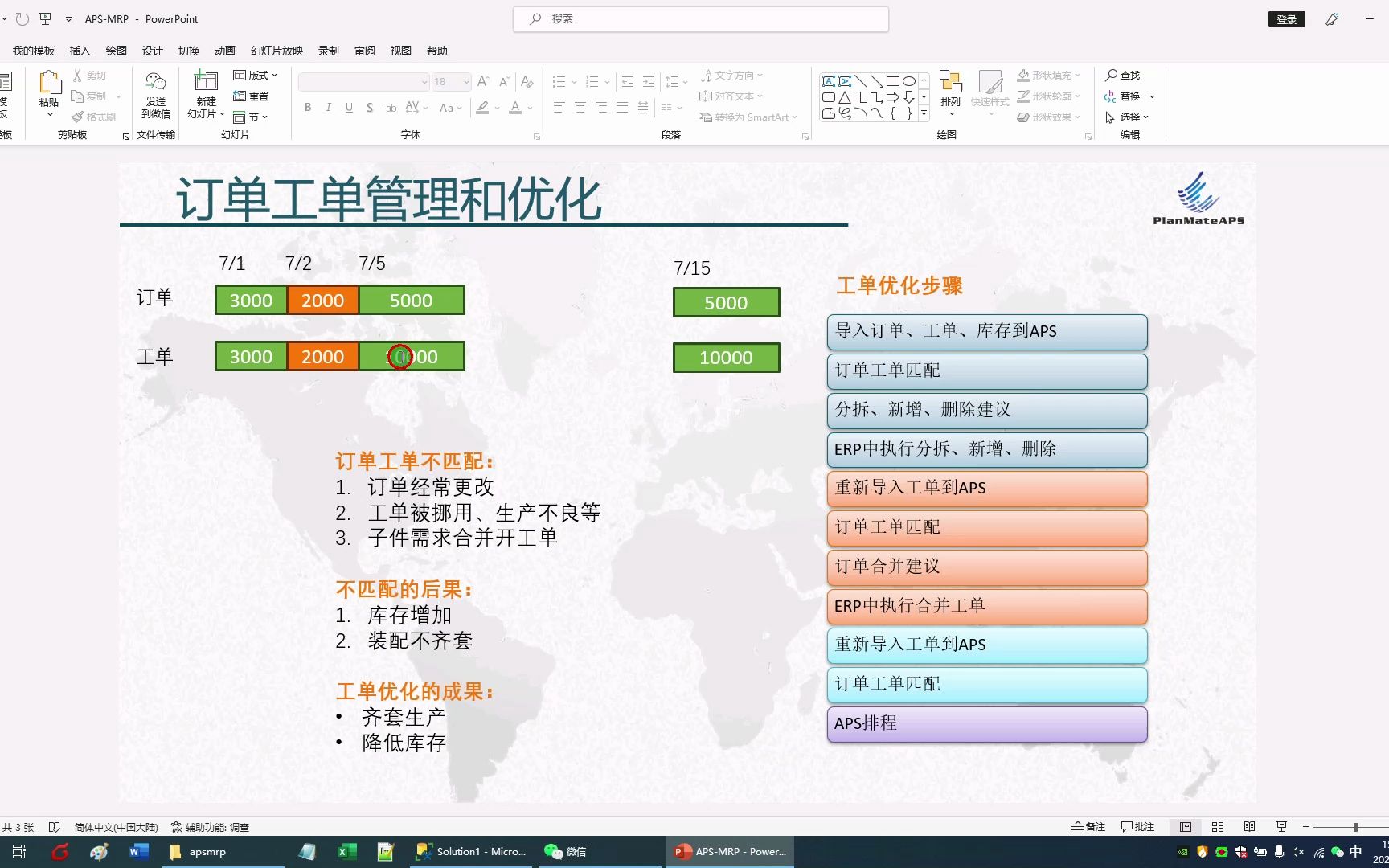Toggle bulleted list formatting
This screenshot has width=1389, height=868.
click(x=559, y=81)
